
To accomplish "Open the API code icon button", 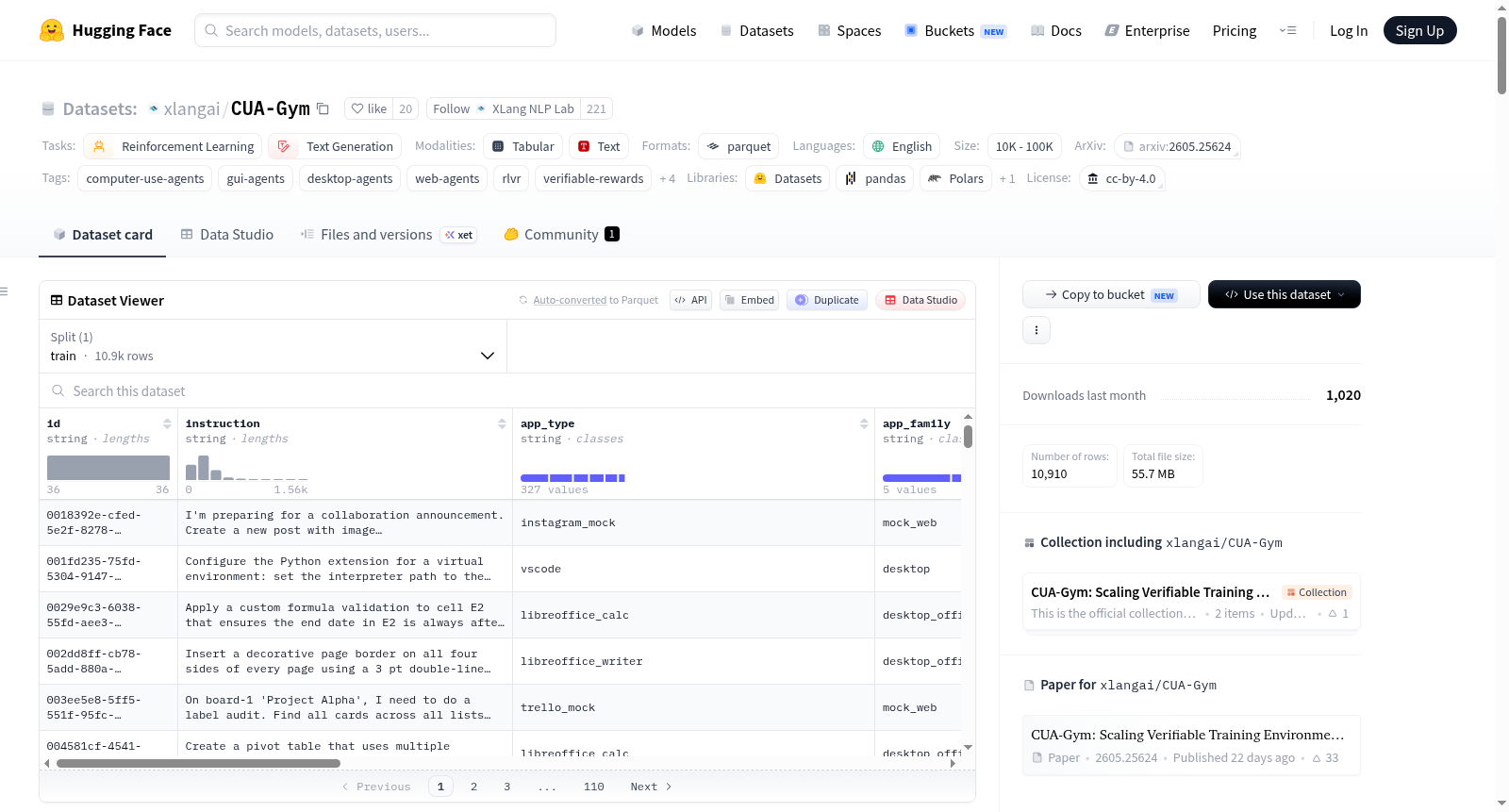I will coord(690,300).
